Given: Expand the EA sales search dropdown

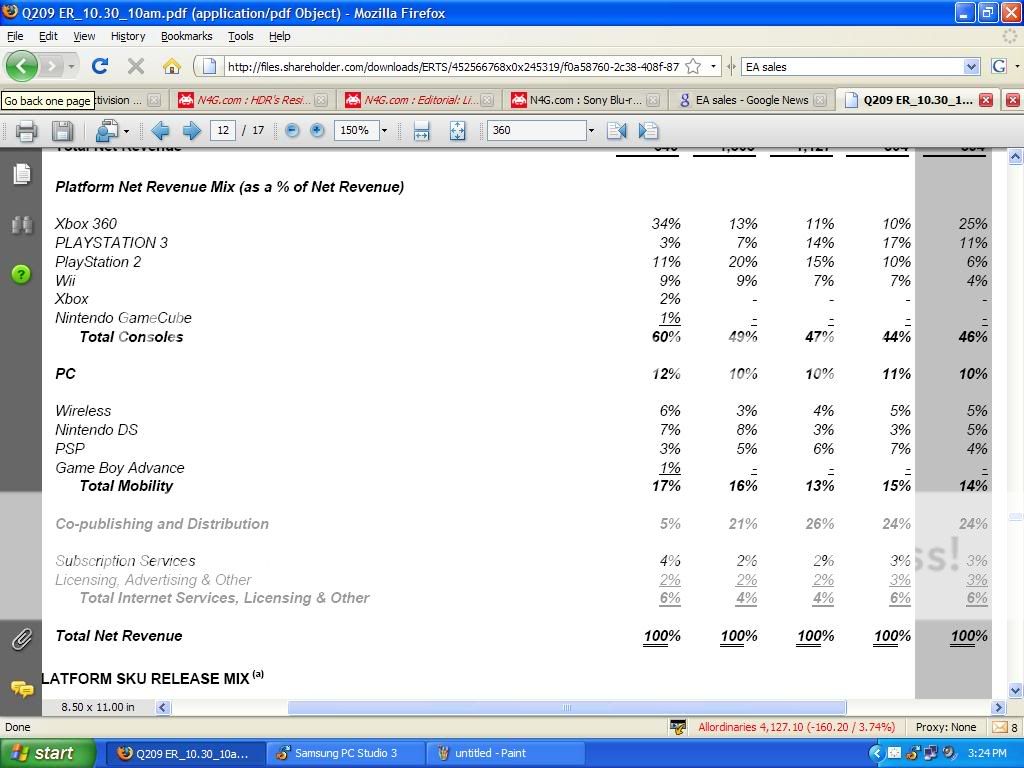Looking at the screenshot, I should click(x=970, y=67).
